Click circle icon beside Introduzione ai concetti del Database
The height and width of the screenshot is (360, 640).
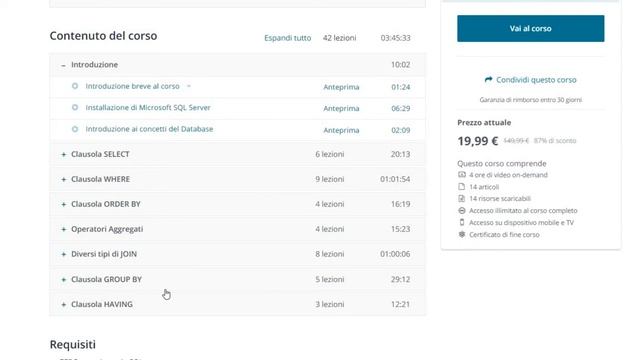[75, 129]
